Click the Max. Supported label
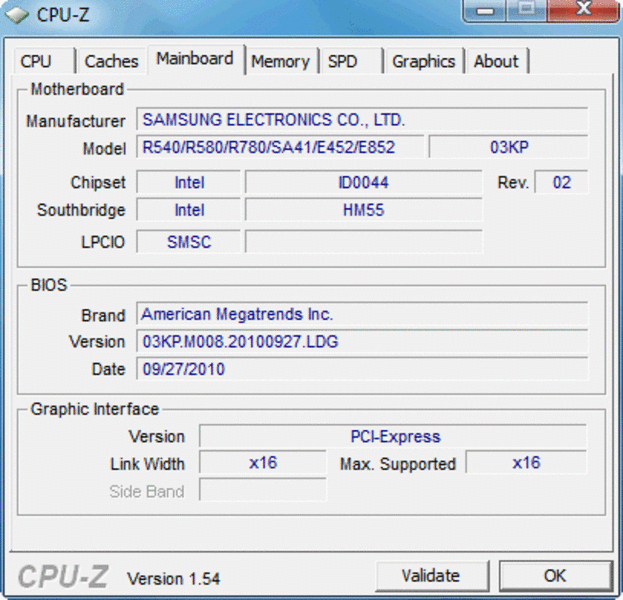Viewport: 623px width, 600px height. point(398,464)
